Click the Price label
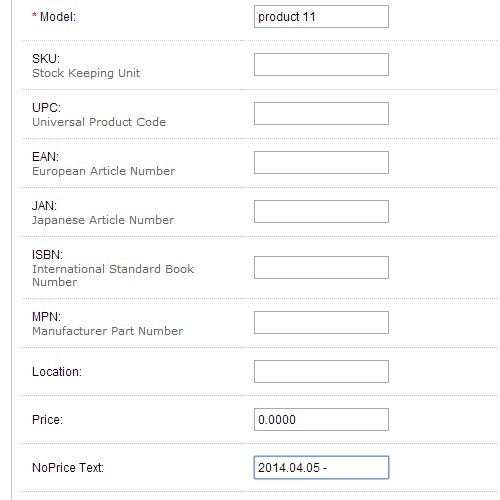The image size is (500, 500). tap(47, 420)
